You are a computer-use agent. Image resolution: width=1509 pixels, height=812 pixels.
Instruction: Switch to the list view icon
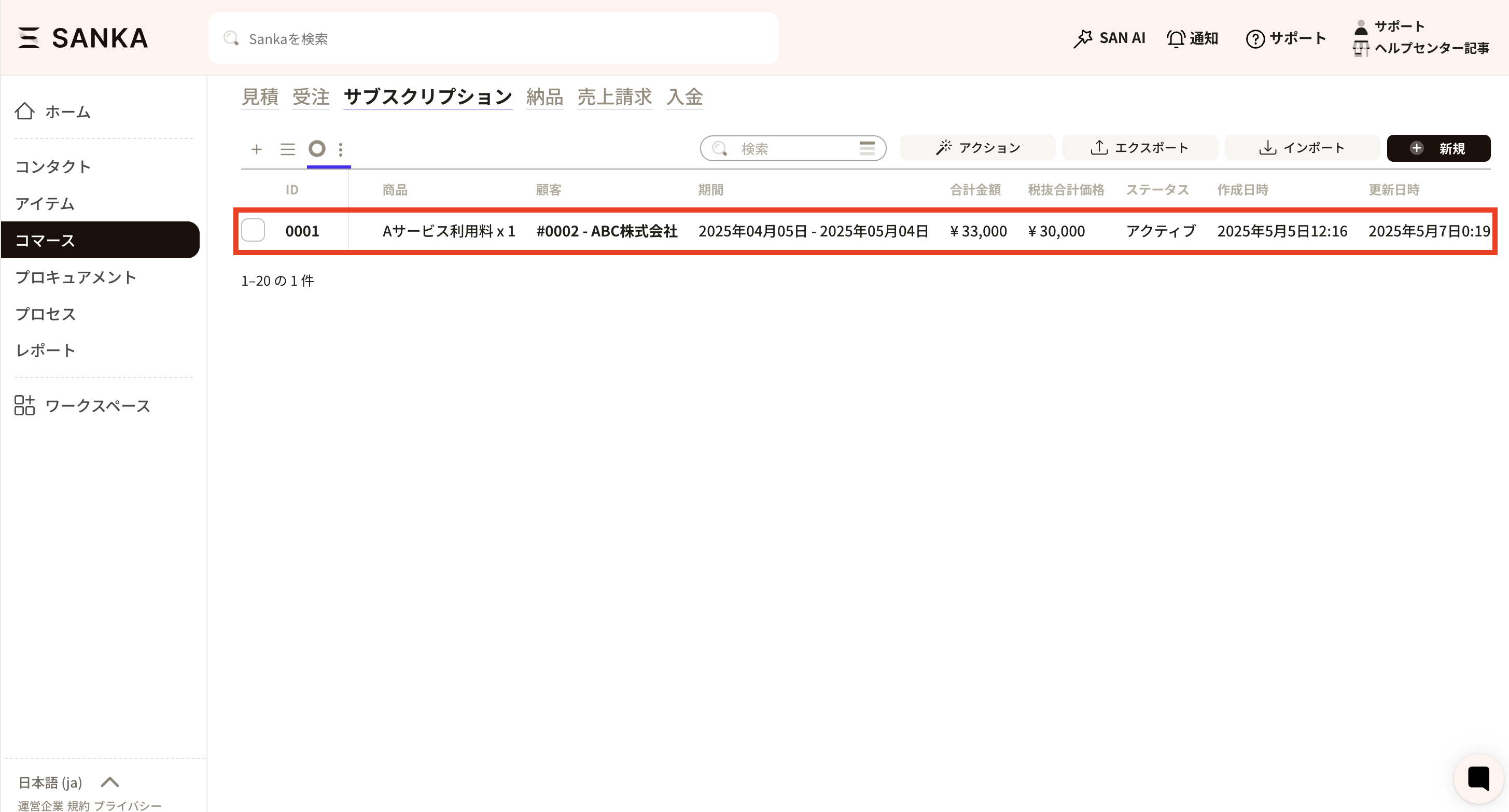(x=288, y=149)
